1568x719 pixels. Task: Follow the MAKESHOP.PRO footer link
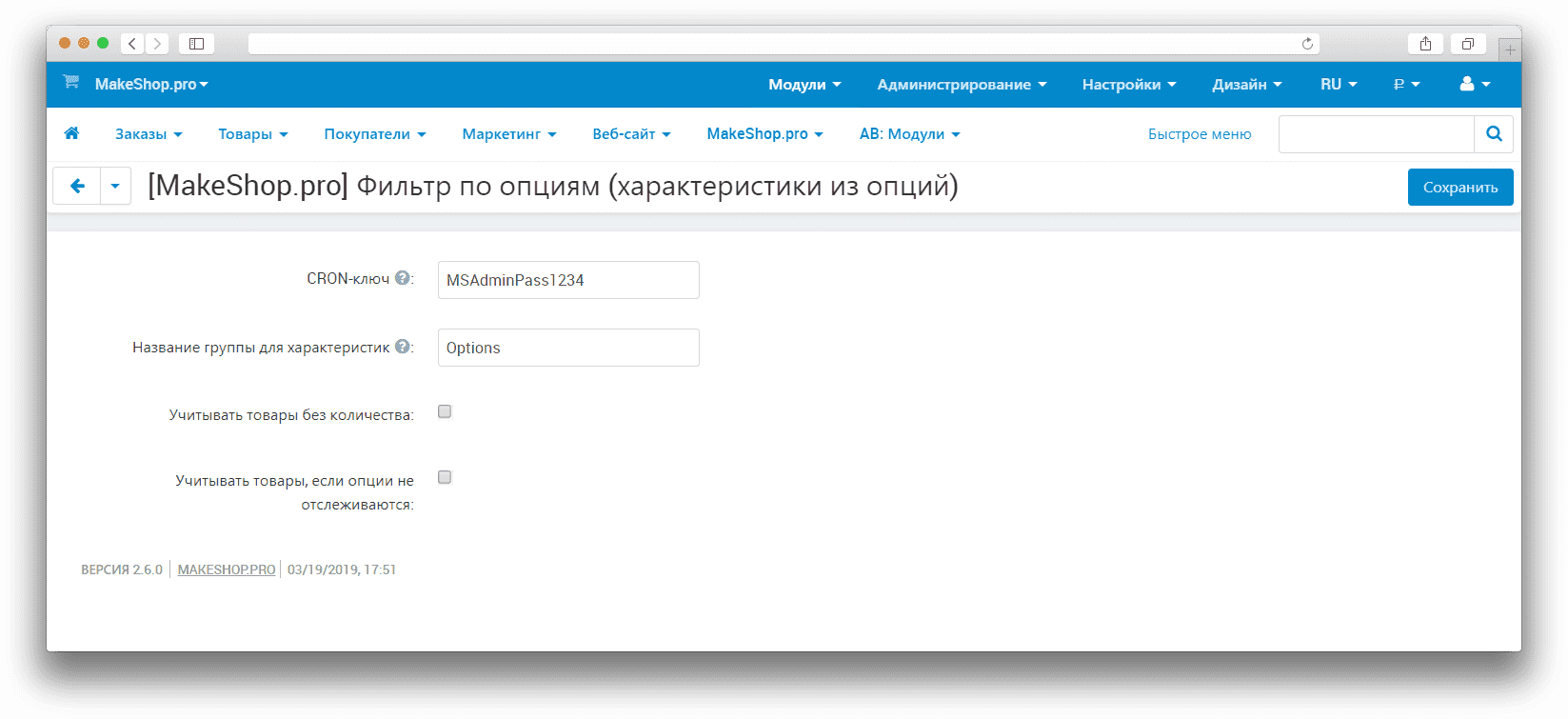point(227,569)
